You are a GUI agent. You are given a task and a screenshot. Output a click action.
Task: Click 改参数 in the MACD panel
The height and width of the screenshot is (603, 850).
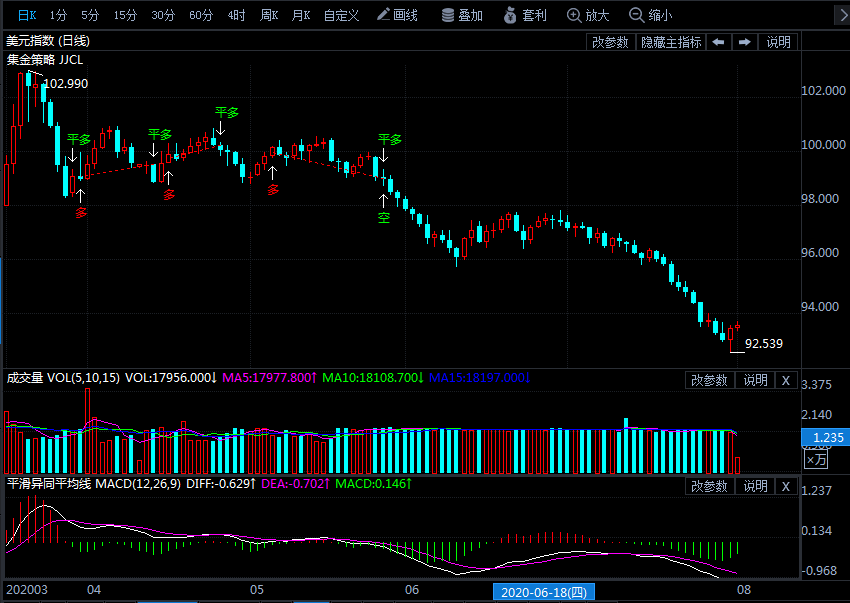click(709, 486)
